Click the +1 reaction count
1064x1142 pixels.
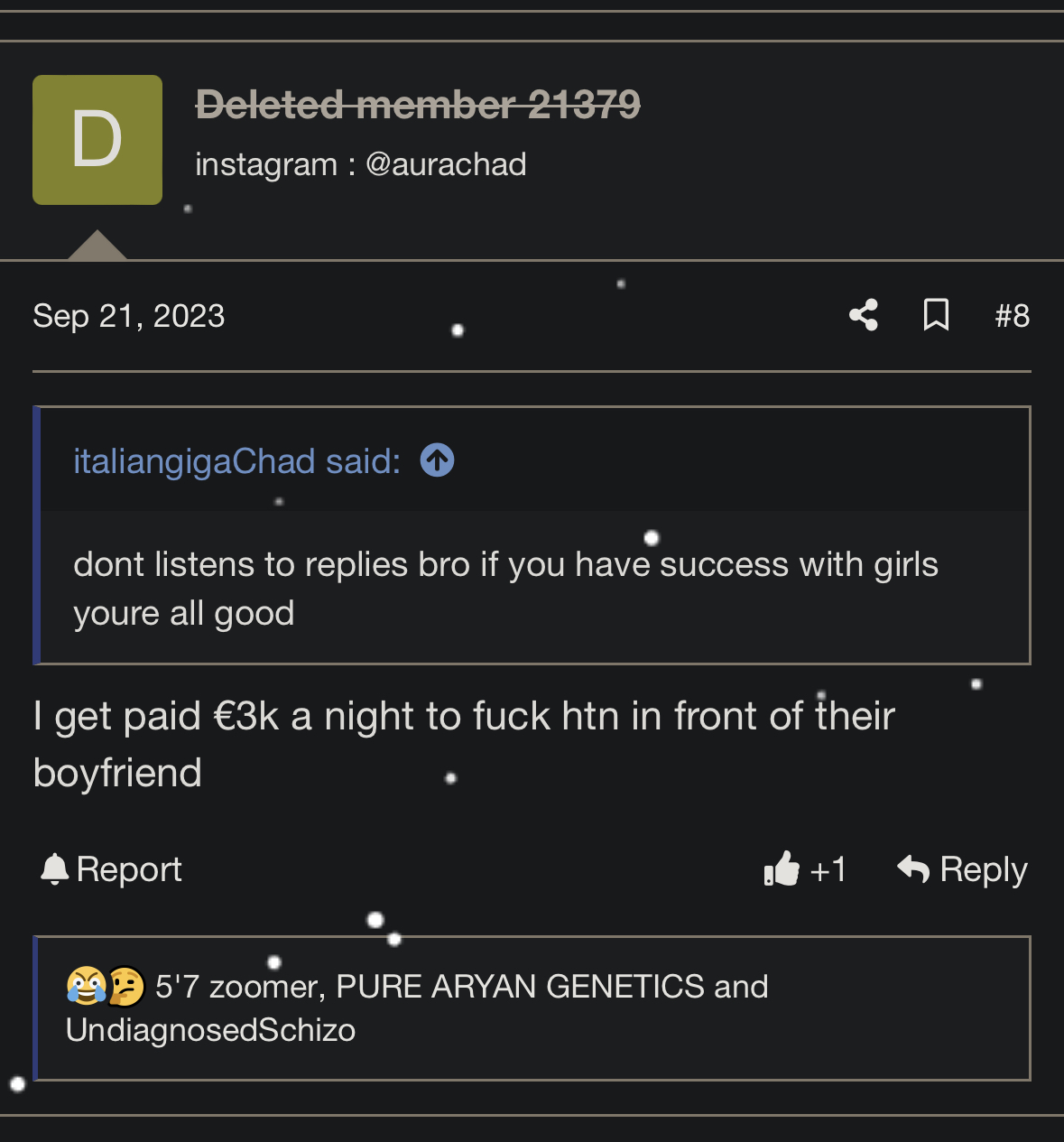coord(828,869)
